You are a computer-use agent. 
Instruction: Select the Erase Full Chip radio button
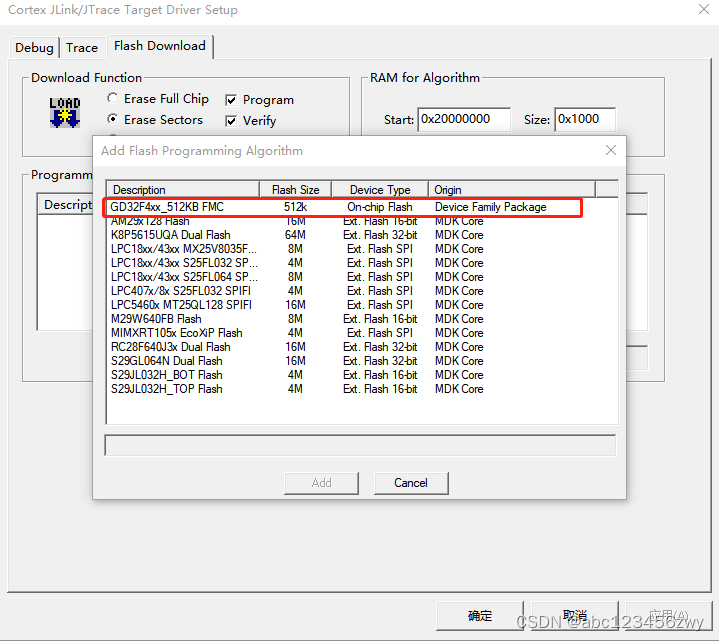point(112,98)
